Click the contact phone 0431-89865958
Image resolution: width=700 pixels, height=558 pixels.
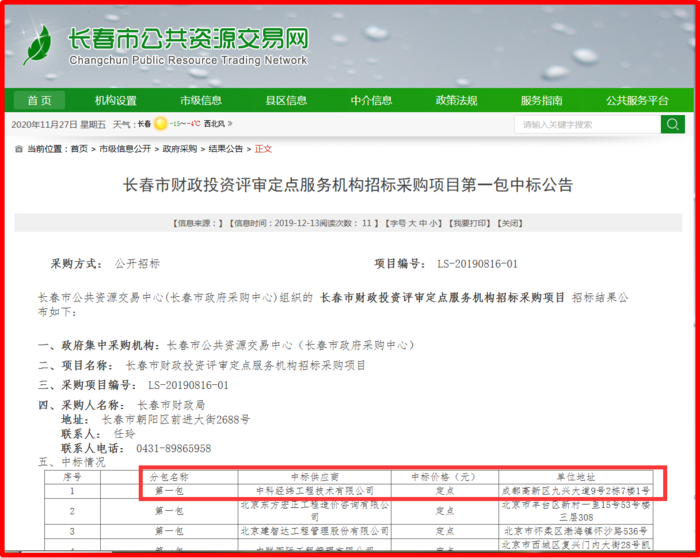[x=174, y=448]
